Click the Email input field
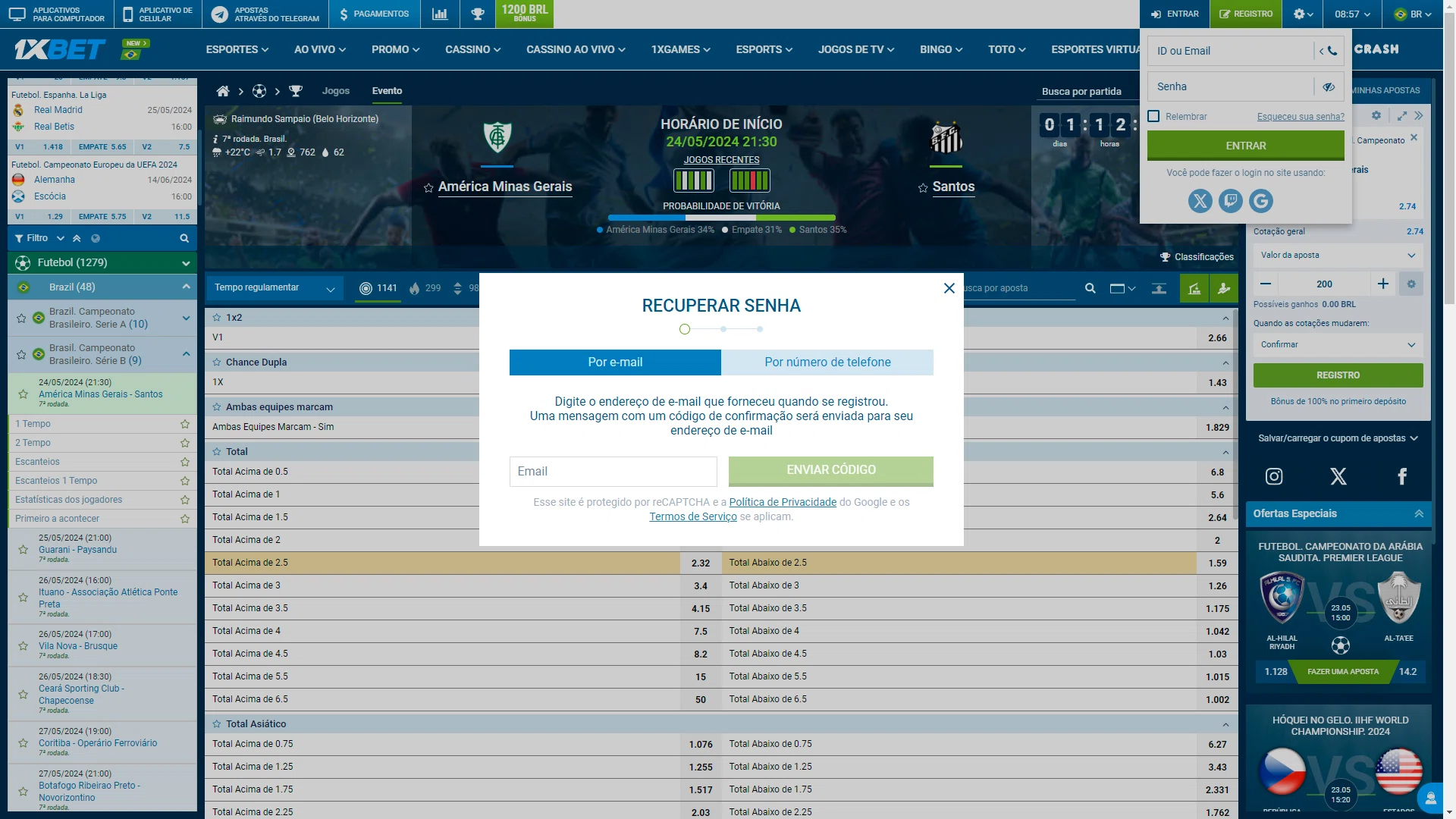 click(613, 472)
